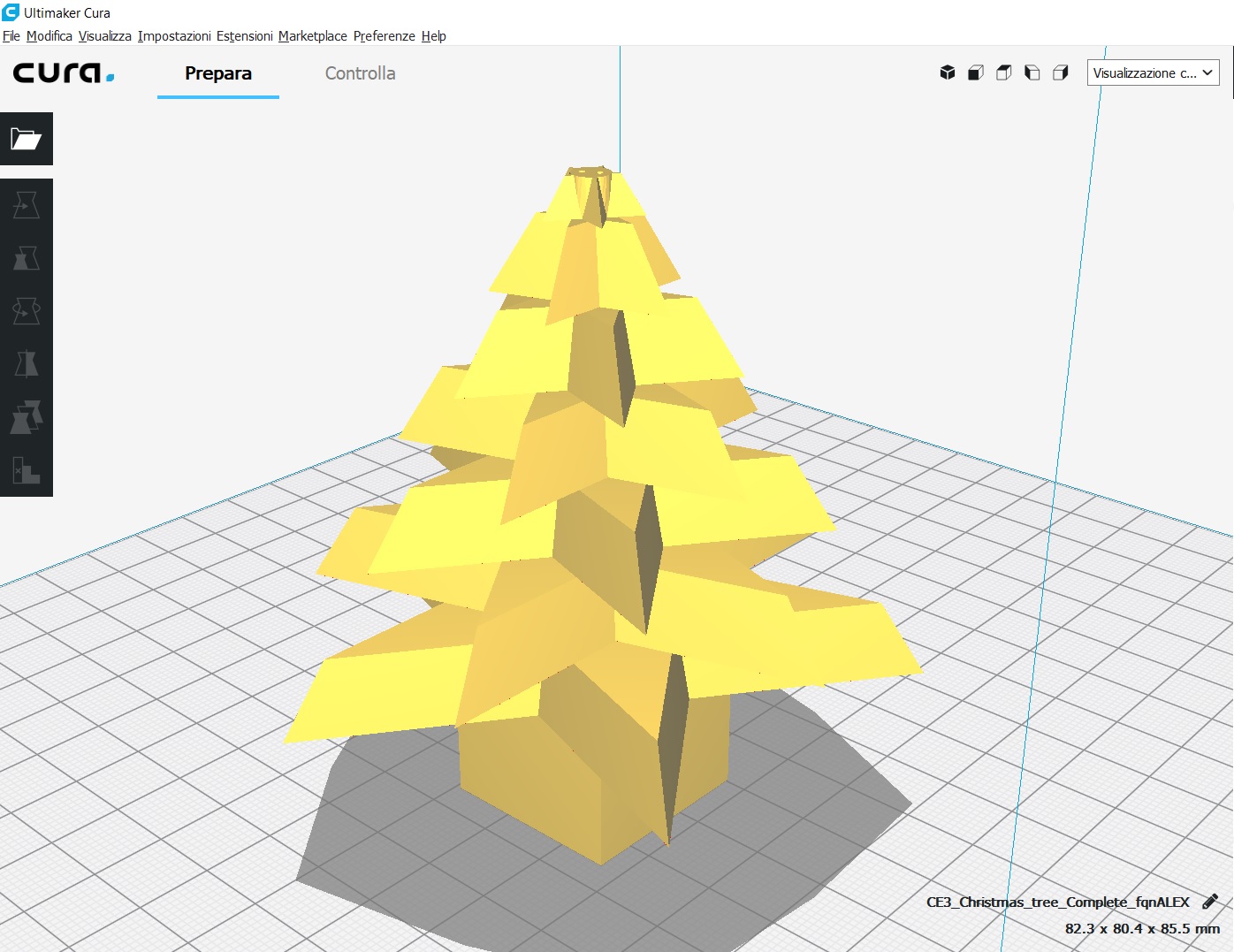Switch to the Controlla stage tab
This screenshot has width=1234, height=952.
[360, 73]
